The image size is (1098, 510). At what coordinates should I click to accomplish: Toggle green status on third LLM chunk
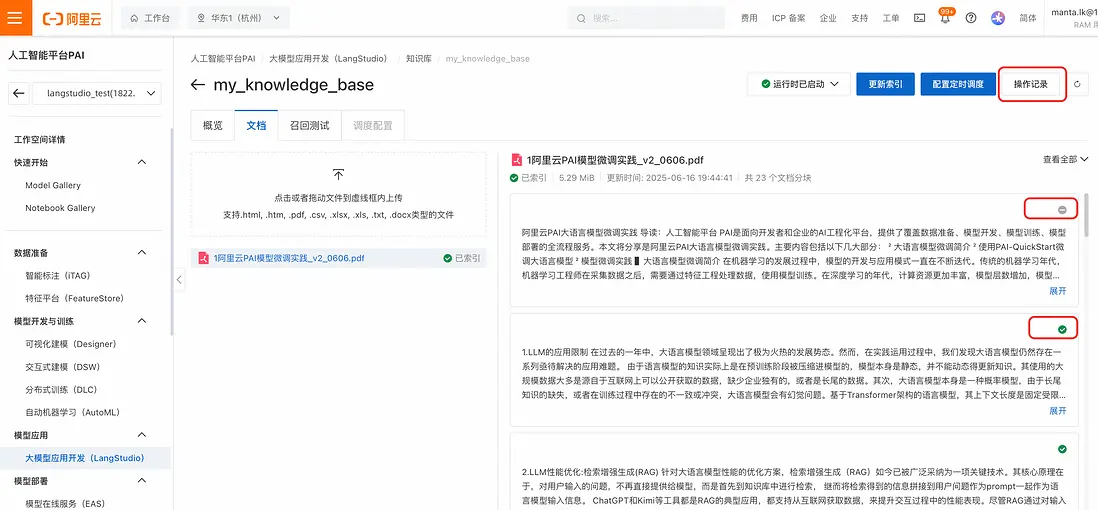[1061, 450]
